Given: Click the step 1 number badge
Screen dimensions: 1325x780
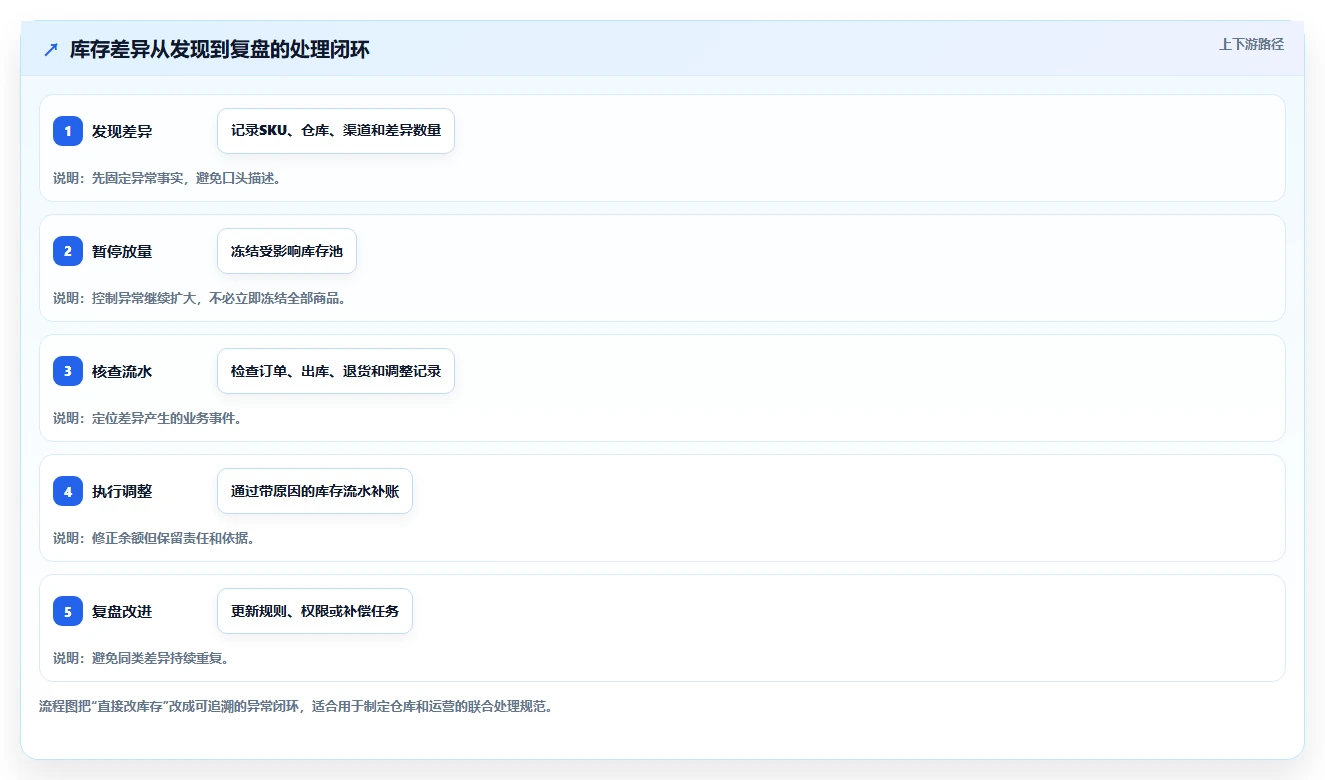Looking at the screenshot, I should click(x=68, y=131).
